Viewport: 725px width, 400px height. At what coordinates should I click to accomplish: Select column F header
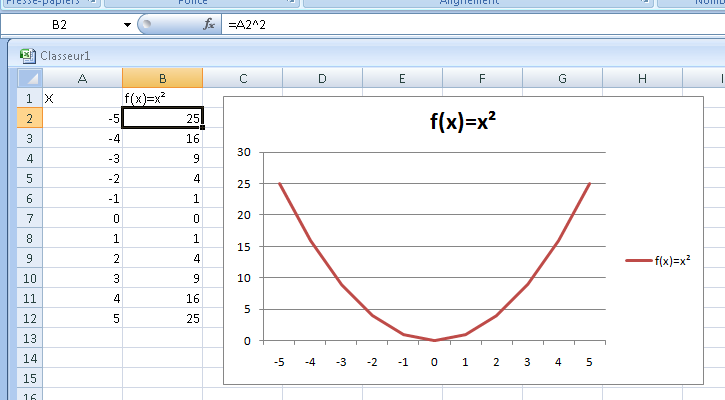(482, 78)
